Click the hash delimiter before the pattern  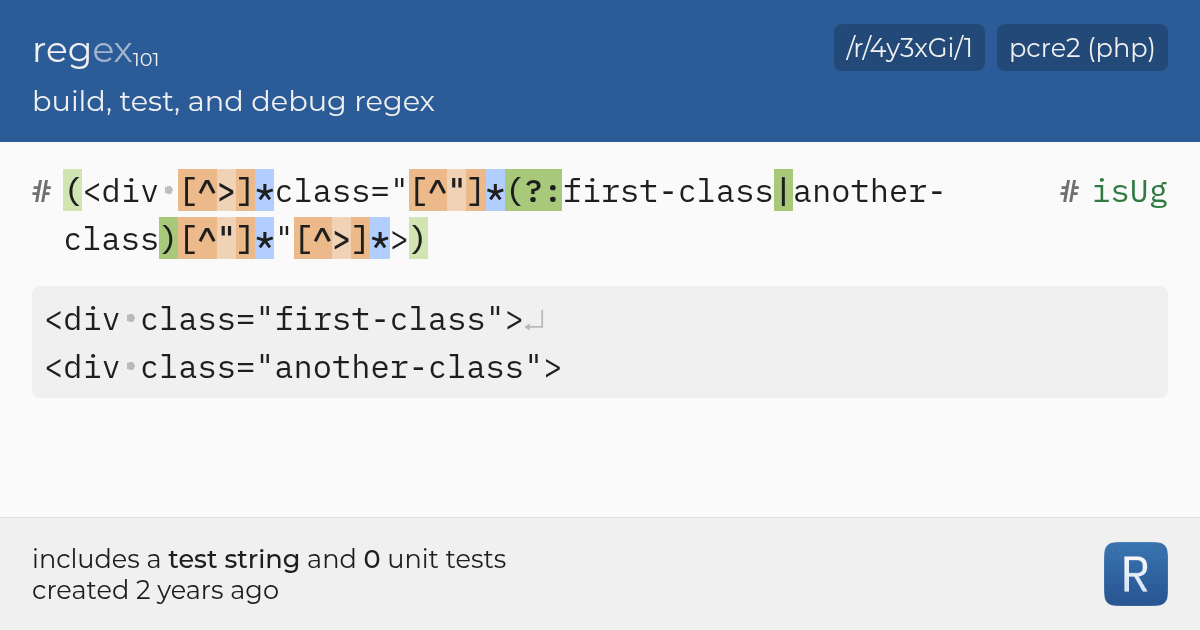(40, 191)
